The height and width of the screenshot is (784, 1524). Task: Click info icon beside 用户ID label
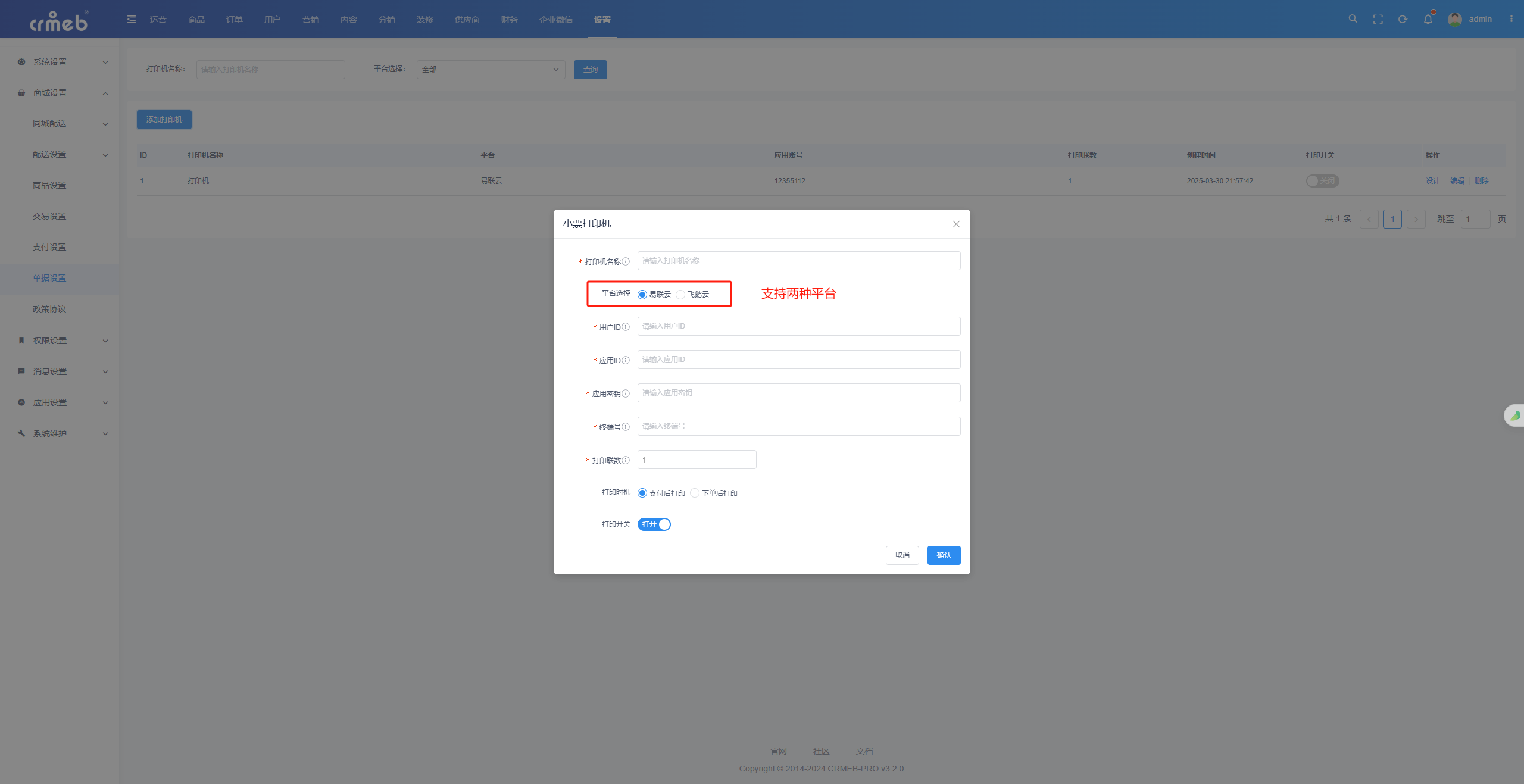[x=626, y=327]
